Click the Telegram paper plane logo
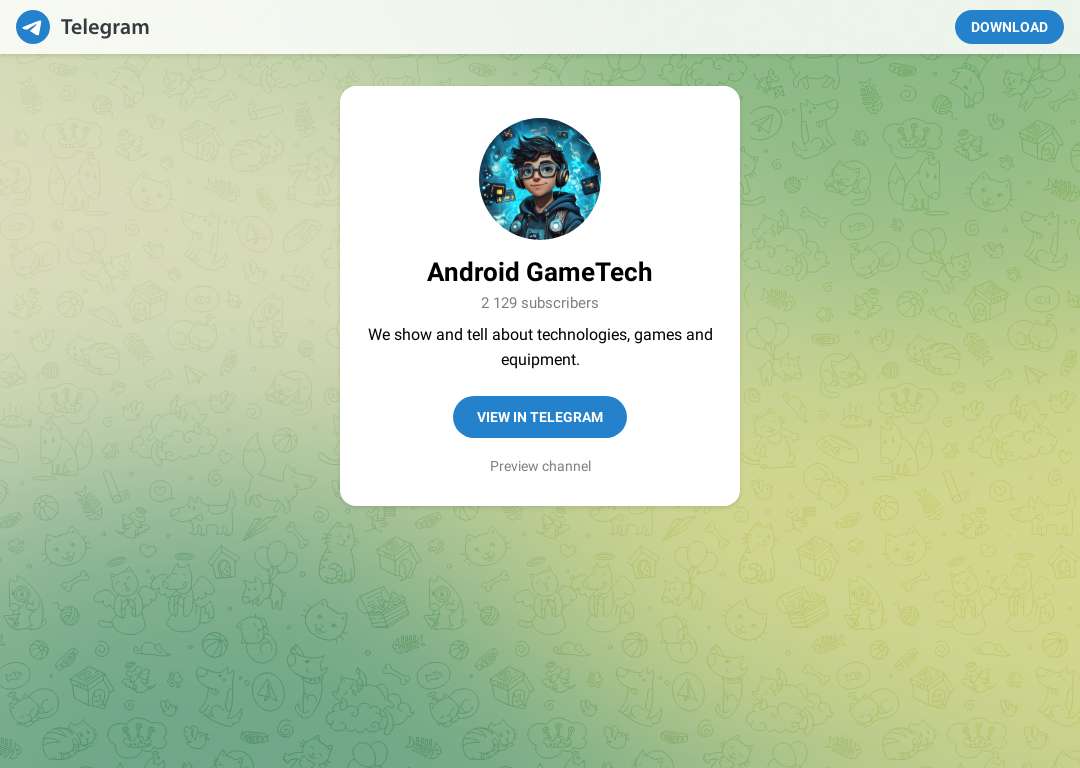 point(33,27)
